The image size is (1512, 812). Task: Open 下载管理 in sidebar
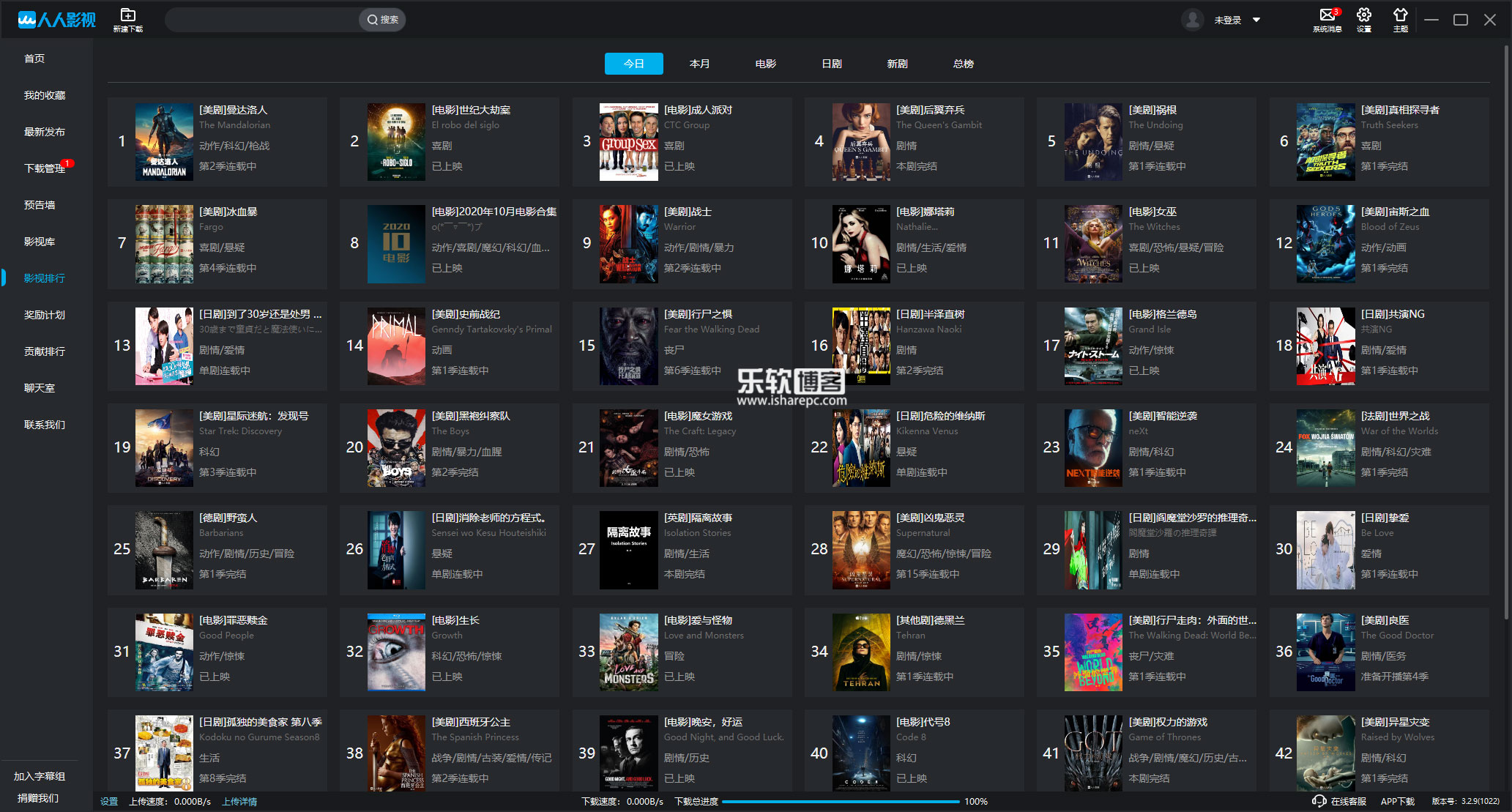click(45, 168)
